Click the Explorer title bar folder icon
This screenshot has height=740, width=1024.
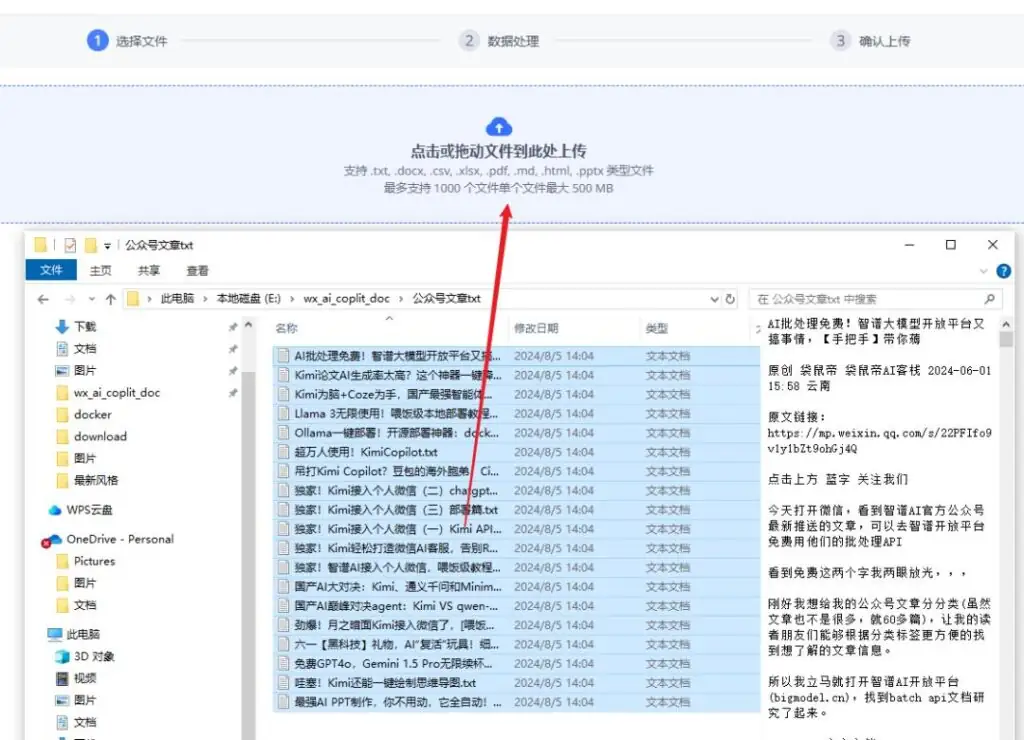point(40,245)
